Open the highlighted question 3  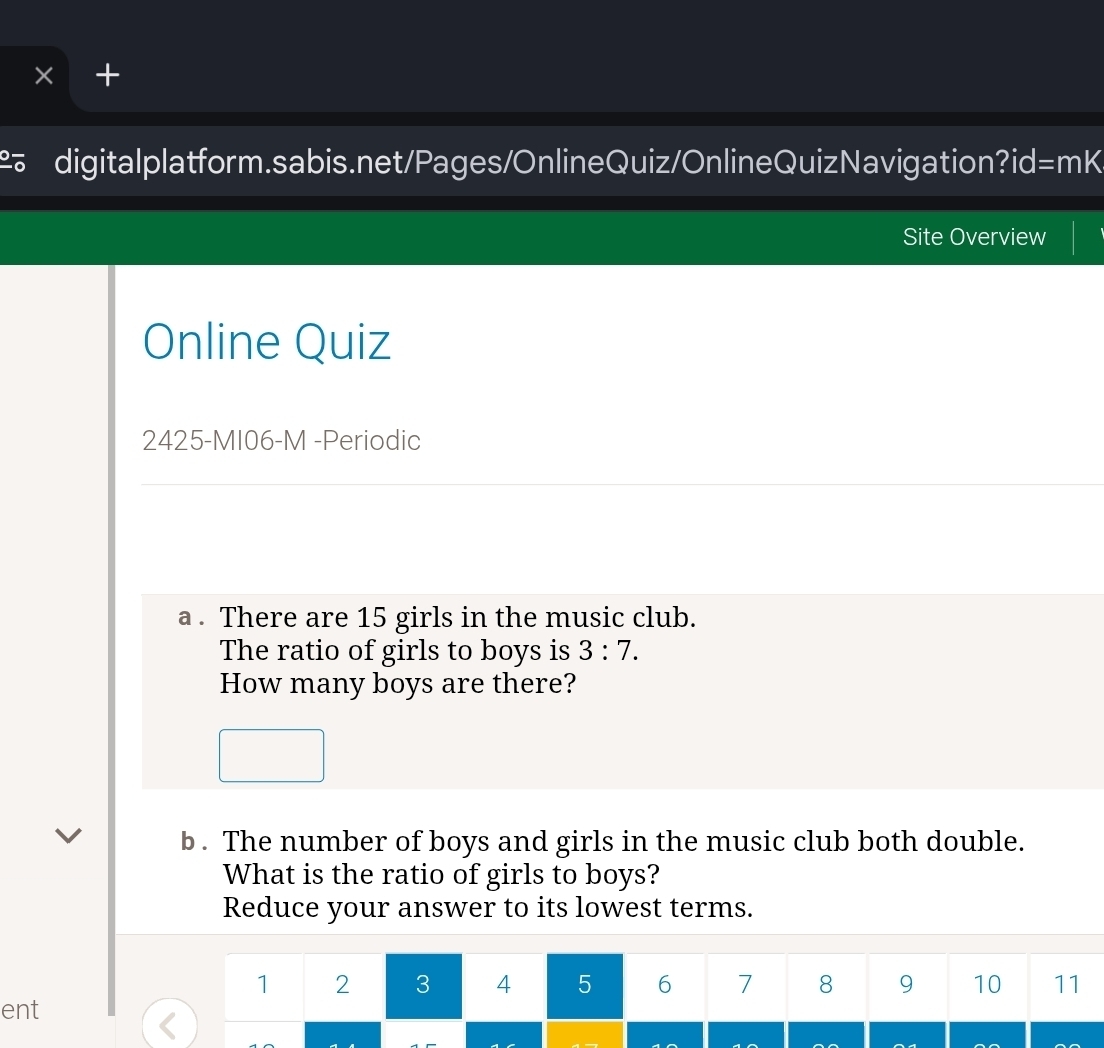423,985
